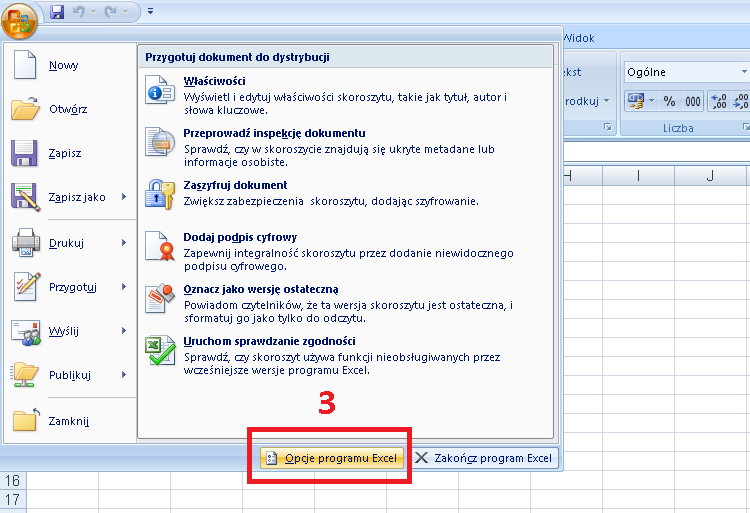
Task: Click increase decimal places icon
Action: [719, 101]
